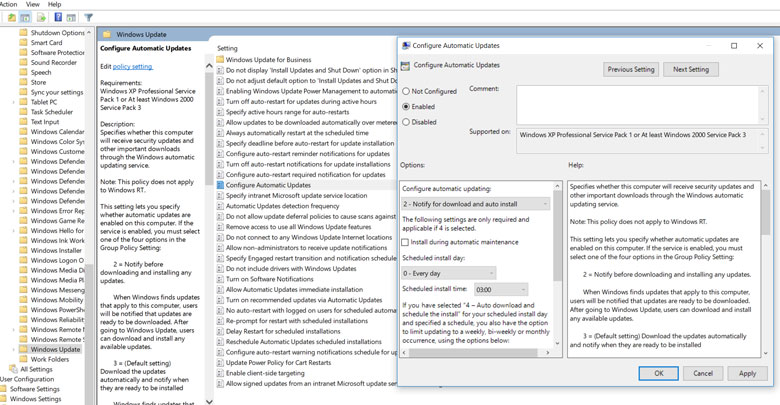Open the Scheduled install day dropdown

[448, 273]
